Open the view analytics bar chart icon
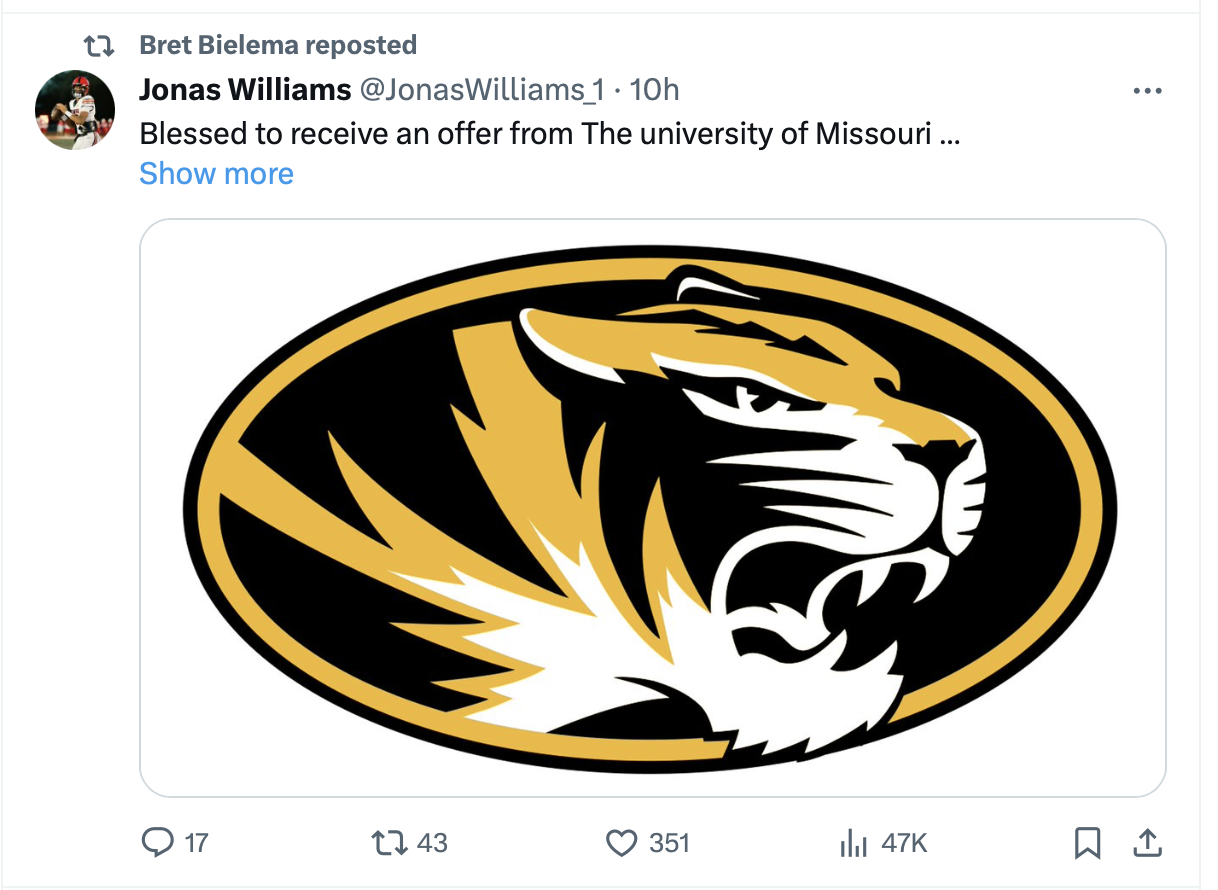Image resolution: width=1218 pixels, height=890 pixels. 852,844
